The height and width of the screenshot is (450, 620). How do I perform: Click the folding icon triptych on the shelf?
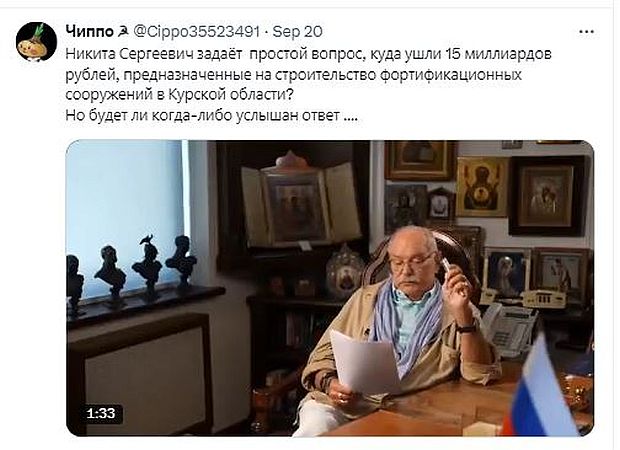[x=301, y=202]
